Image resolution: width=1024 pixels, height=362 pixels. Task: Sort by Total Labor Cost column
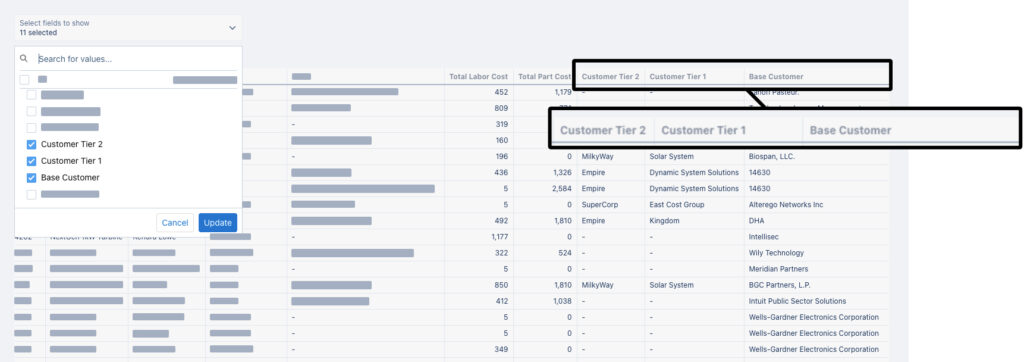(x=479, y=77)
